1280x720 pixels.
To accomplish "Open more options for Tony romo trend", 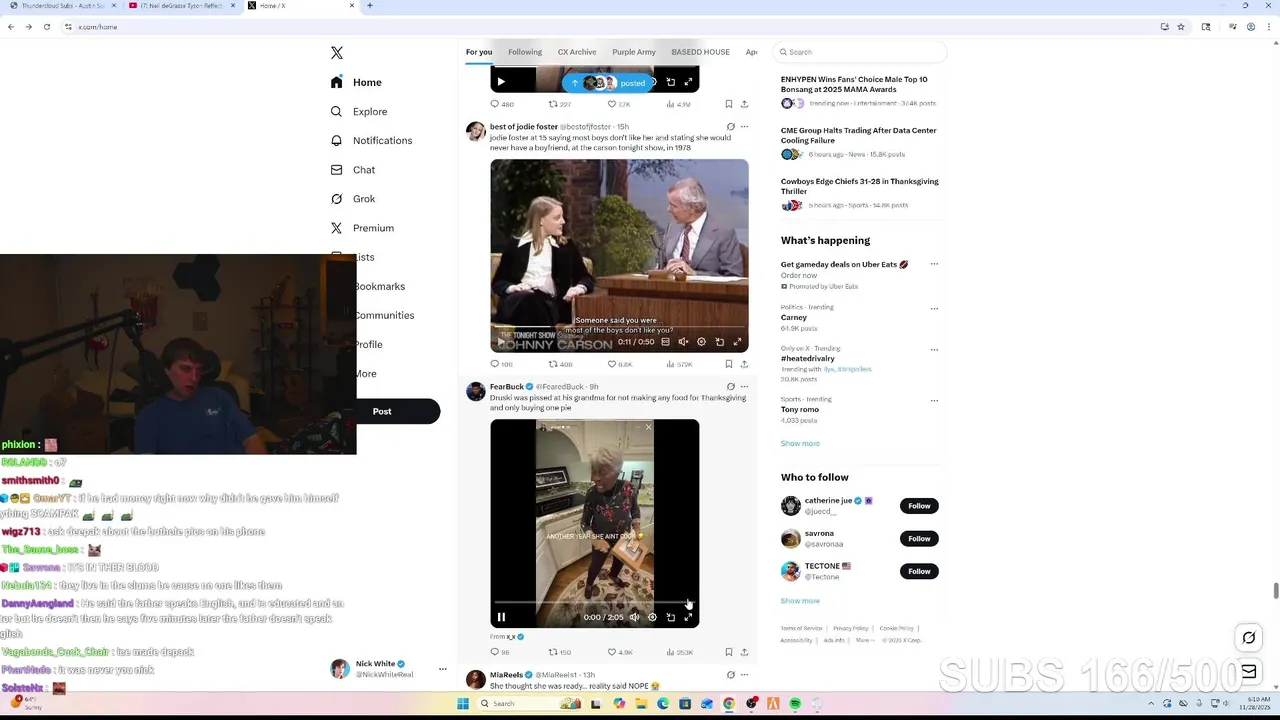I will coord(934,400).
